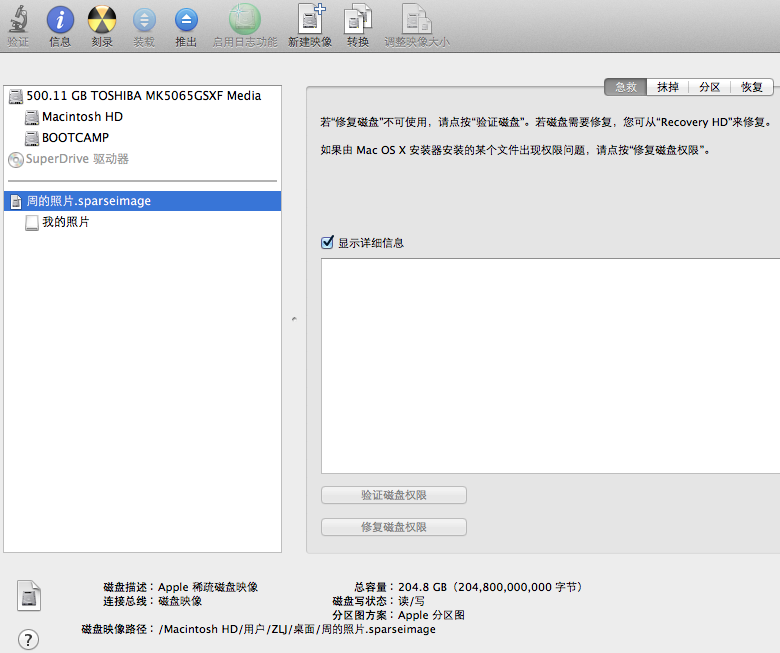The image size is (780, 653).
Task: Open 信息 (Info) from the toolbar
Action: 60,20
